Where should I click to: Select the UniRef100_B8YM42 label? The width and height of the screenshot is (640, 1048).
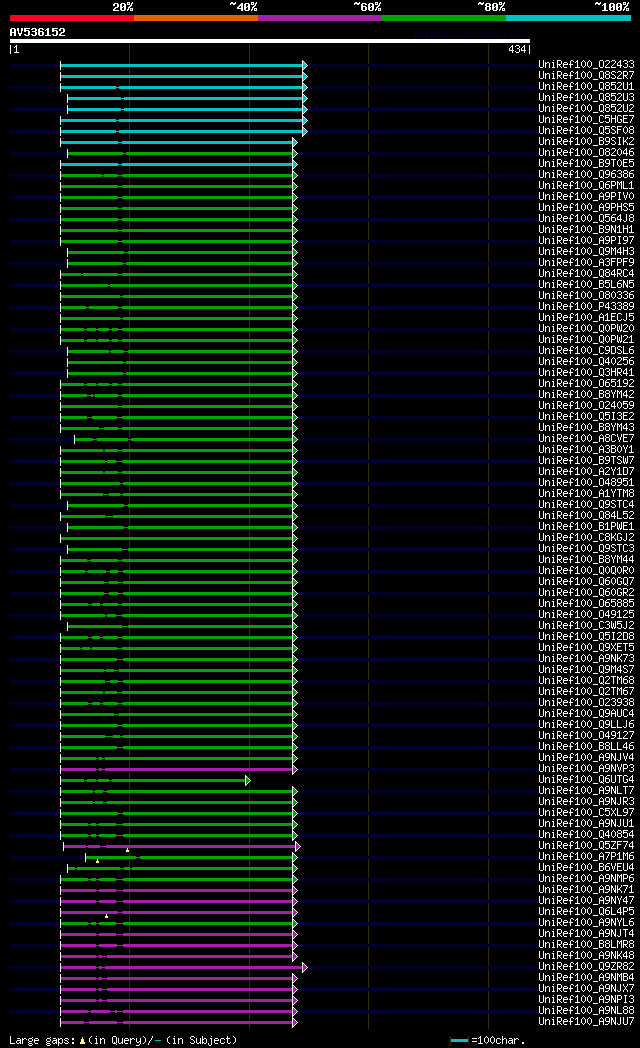(586, 395)
